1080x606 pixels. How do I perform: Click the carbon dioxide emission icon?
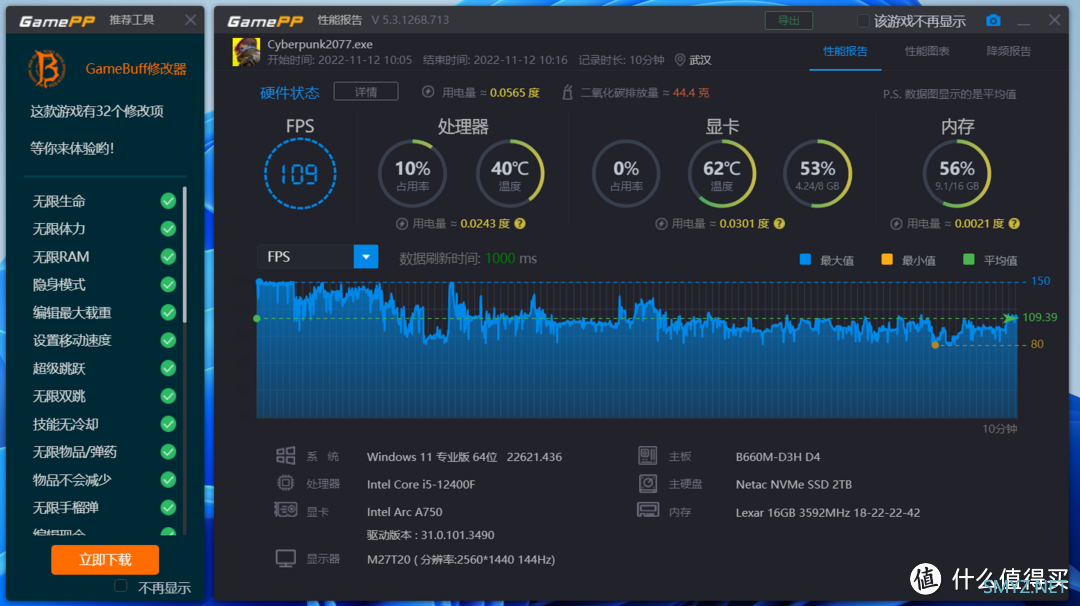567,92
